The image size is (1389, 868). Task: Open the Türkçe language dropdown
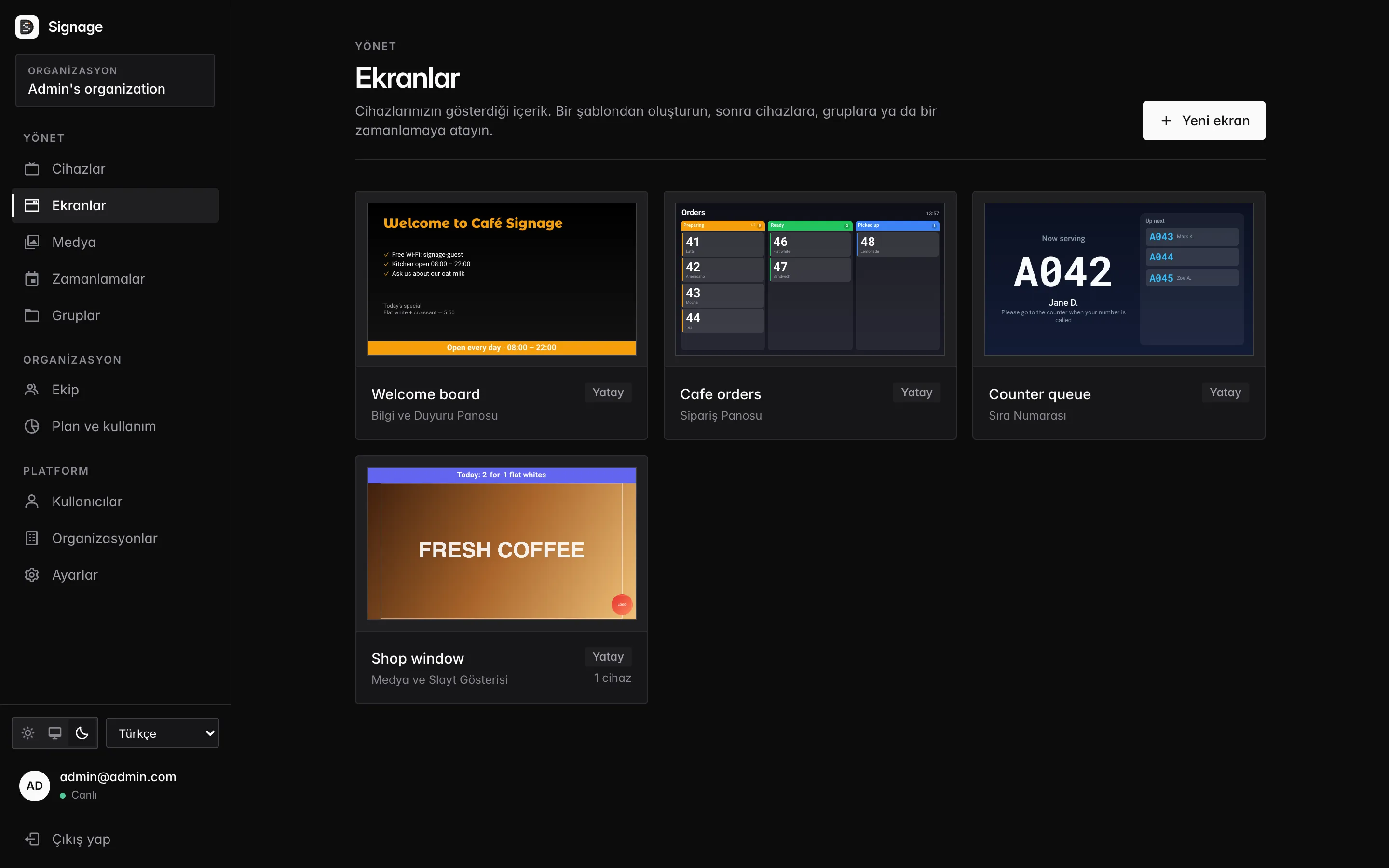pos(163,733)
